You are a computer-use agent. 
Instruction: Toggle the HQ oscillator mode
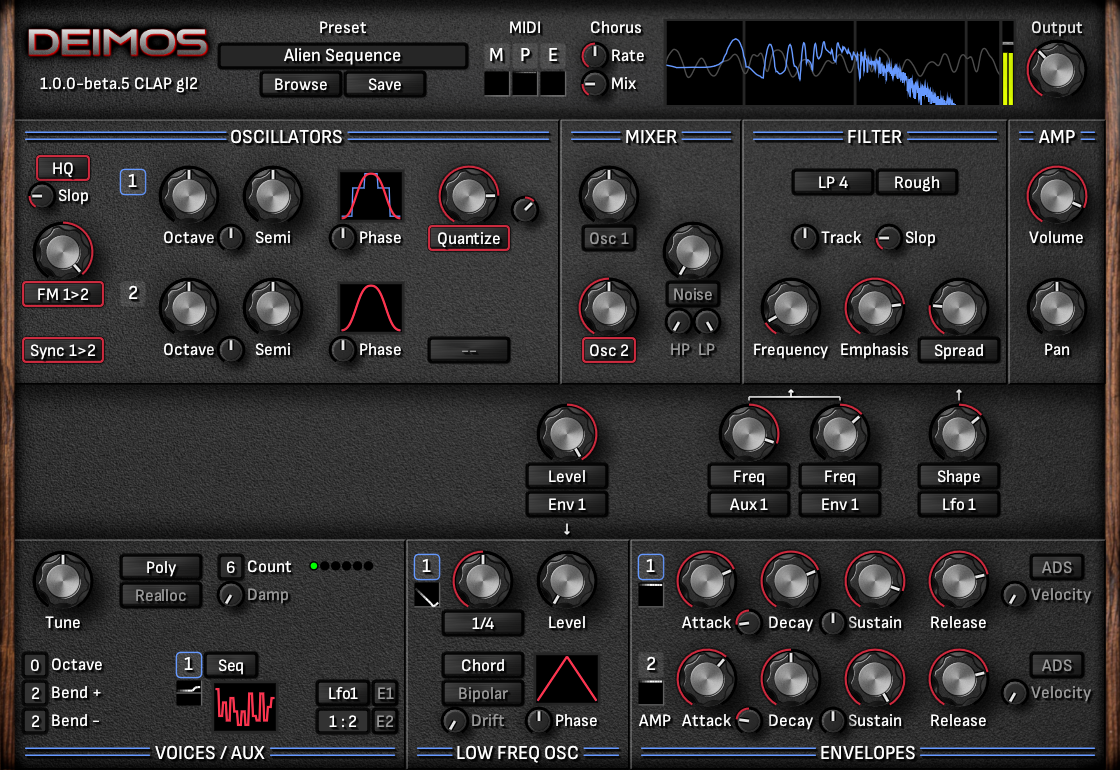[63, 169]
